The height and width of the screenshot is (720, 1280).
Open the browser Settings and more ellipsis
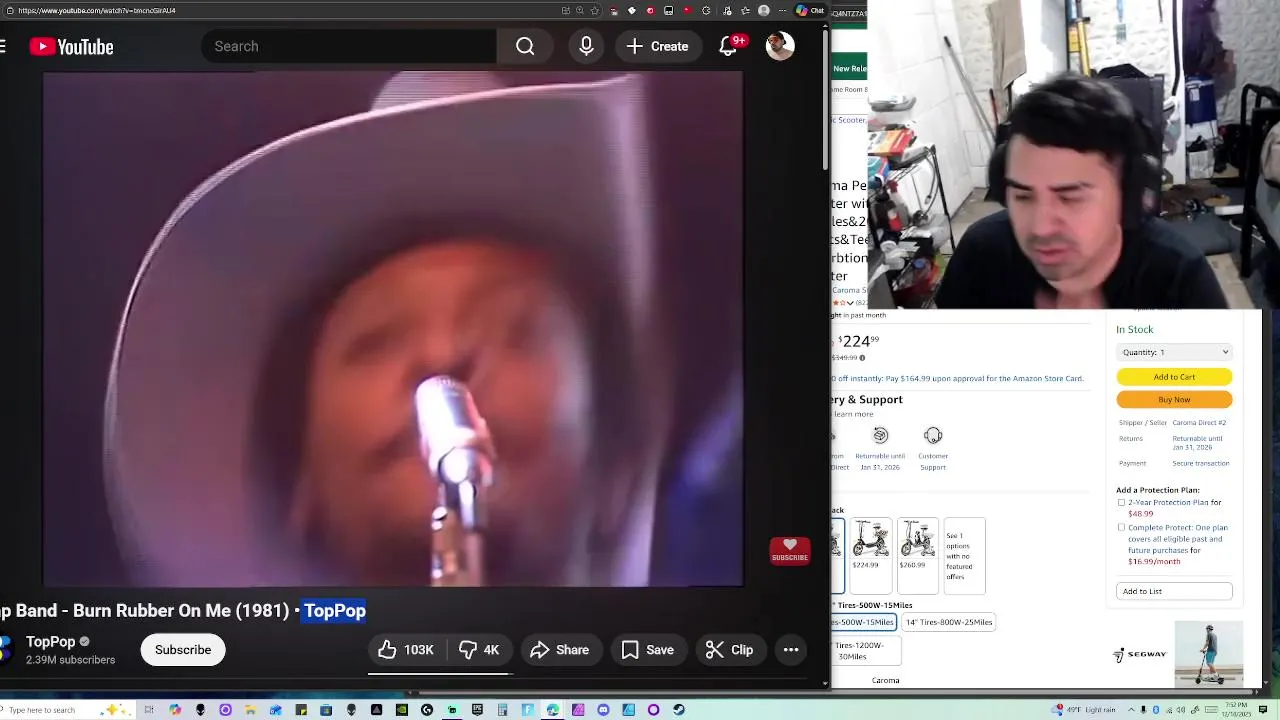point(781,10)
